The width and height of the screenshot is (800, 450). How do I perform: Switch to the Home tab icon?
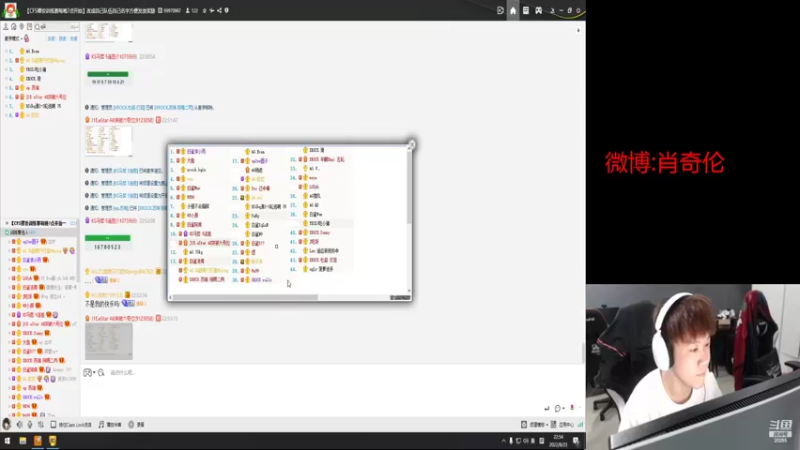point(513,11)
